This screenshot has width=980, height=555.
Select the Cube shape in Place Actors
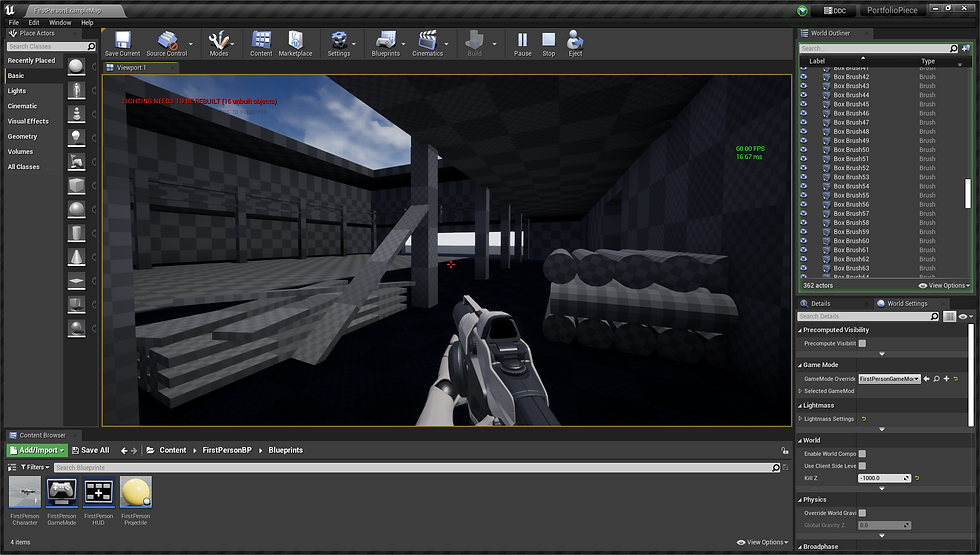coord(76,185)
